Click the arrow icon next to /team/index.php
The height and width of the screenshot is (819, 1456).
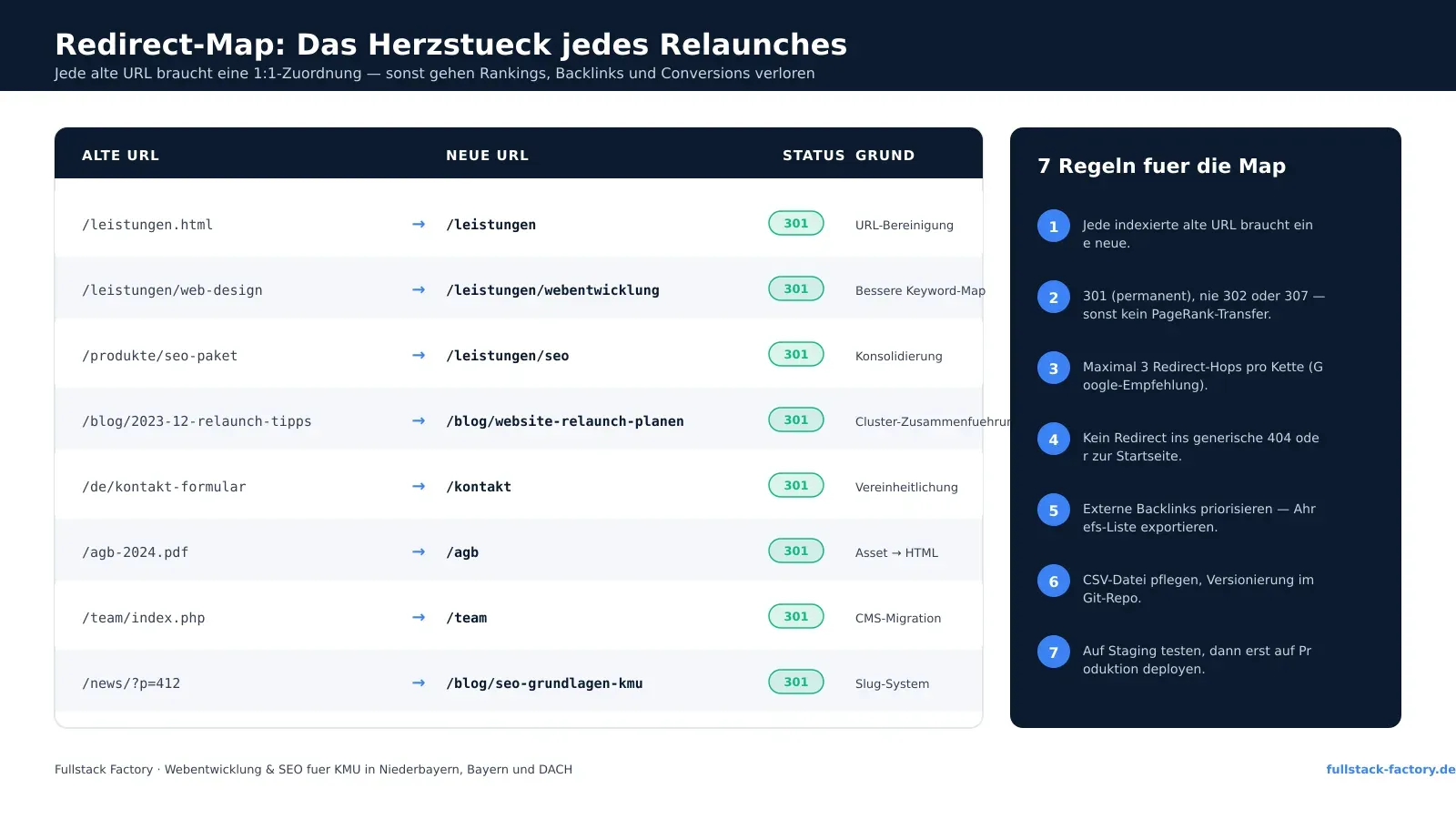click(419, 617)
